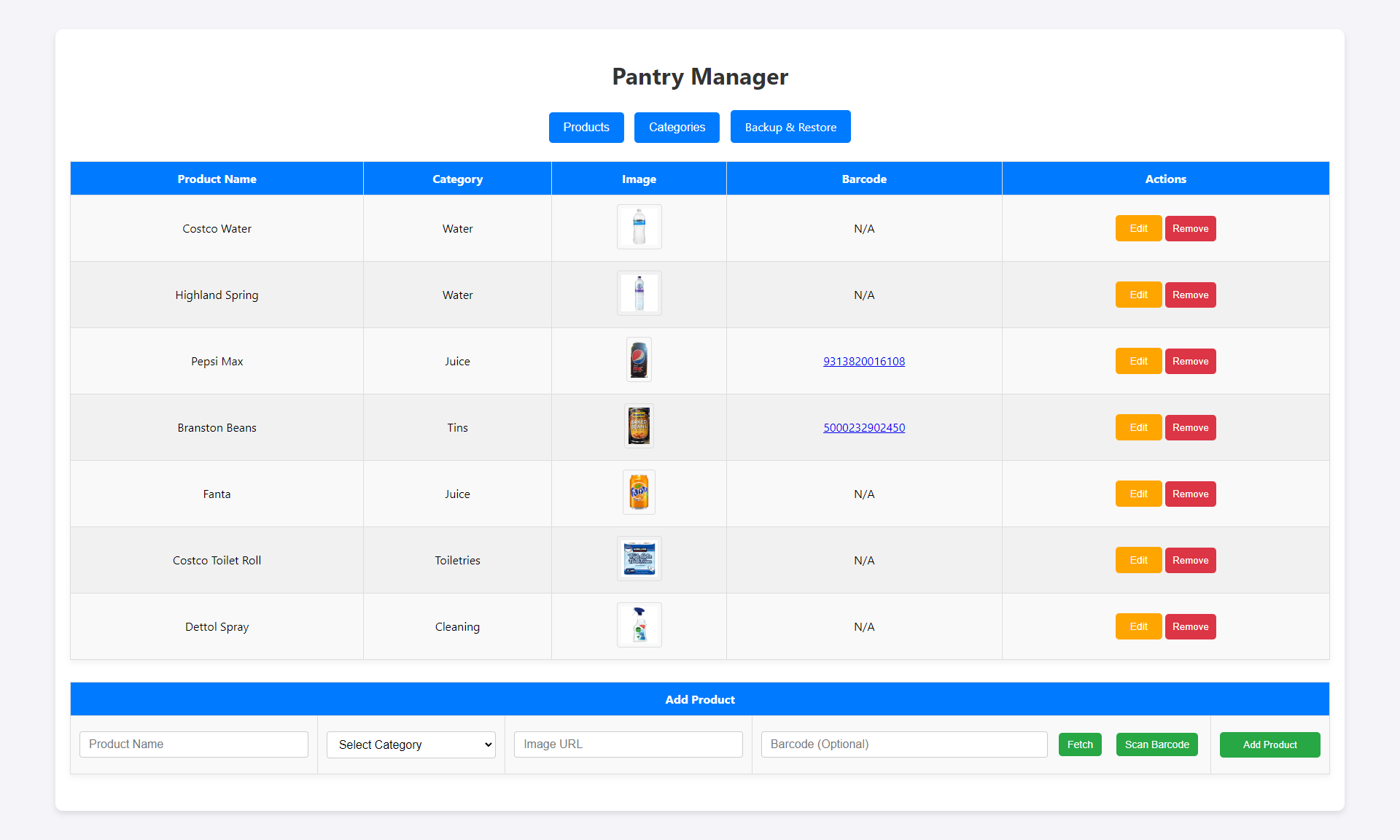Click the Highland Spring product image
Viewport: 1400px width, 840px height.
pyautogui.click(x=639, y=294)
